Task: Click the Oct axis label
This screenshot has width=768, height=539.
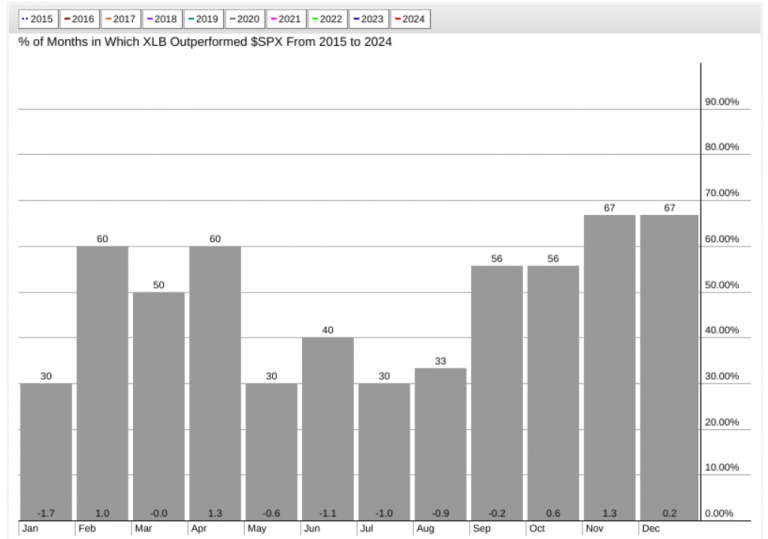Action: (x=537, y=528)
